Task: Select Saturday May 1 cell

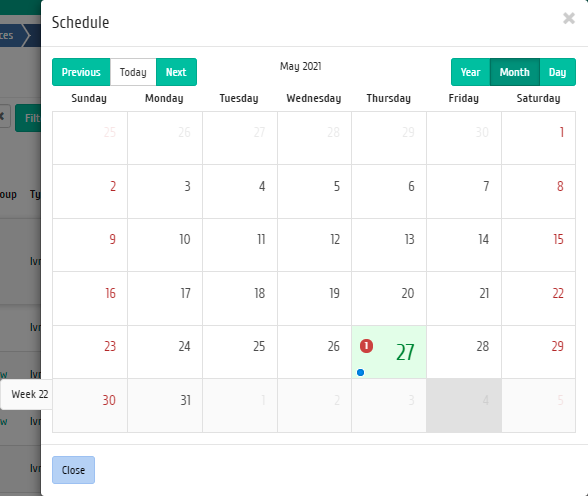Action: coord(538,138)
